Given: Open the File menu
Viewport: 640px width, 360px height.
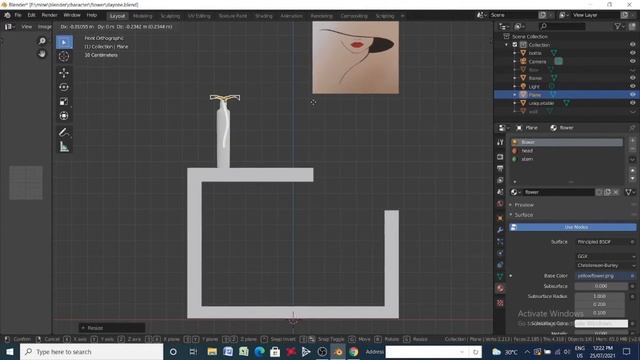Looking at the screenshot, I should pos(18,16).
